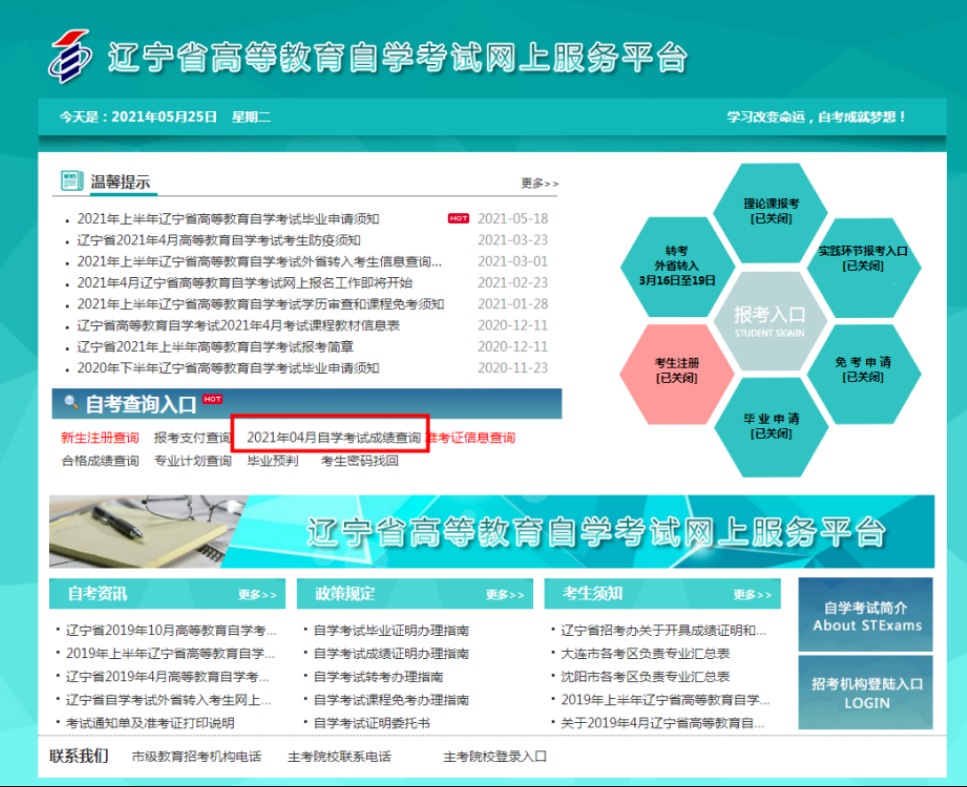Open notice 辽宁省2021年4月考生防疫须知
Screen dimensions: 967x787
click(218, 240)
